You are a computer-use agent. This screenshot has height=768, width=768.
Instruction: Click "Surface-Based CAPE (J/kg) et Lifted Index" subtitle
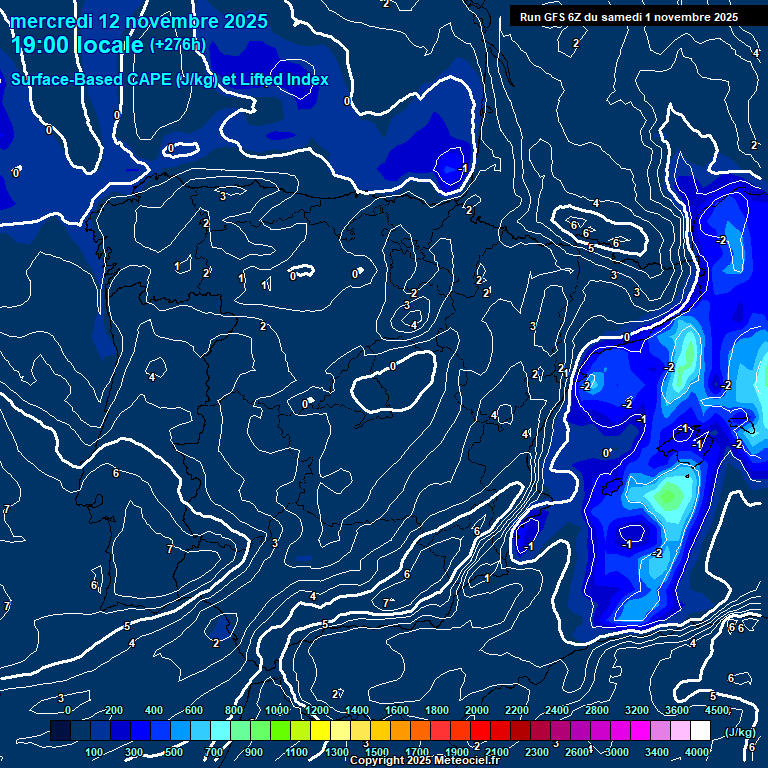click(x=169, y=79)
